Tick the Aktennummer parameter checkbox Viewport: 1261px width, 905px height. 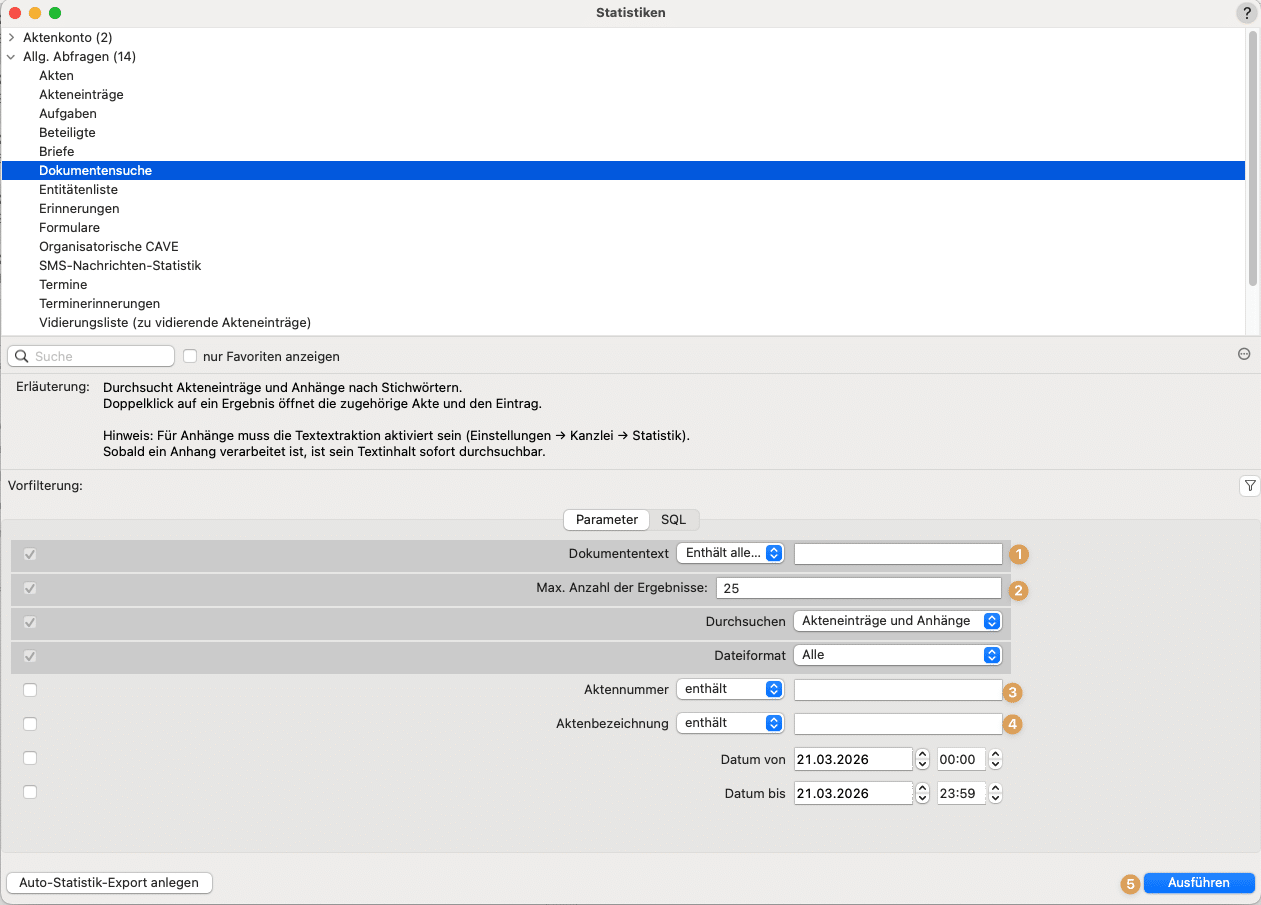pos(30,690)
